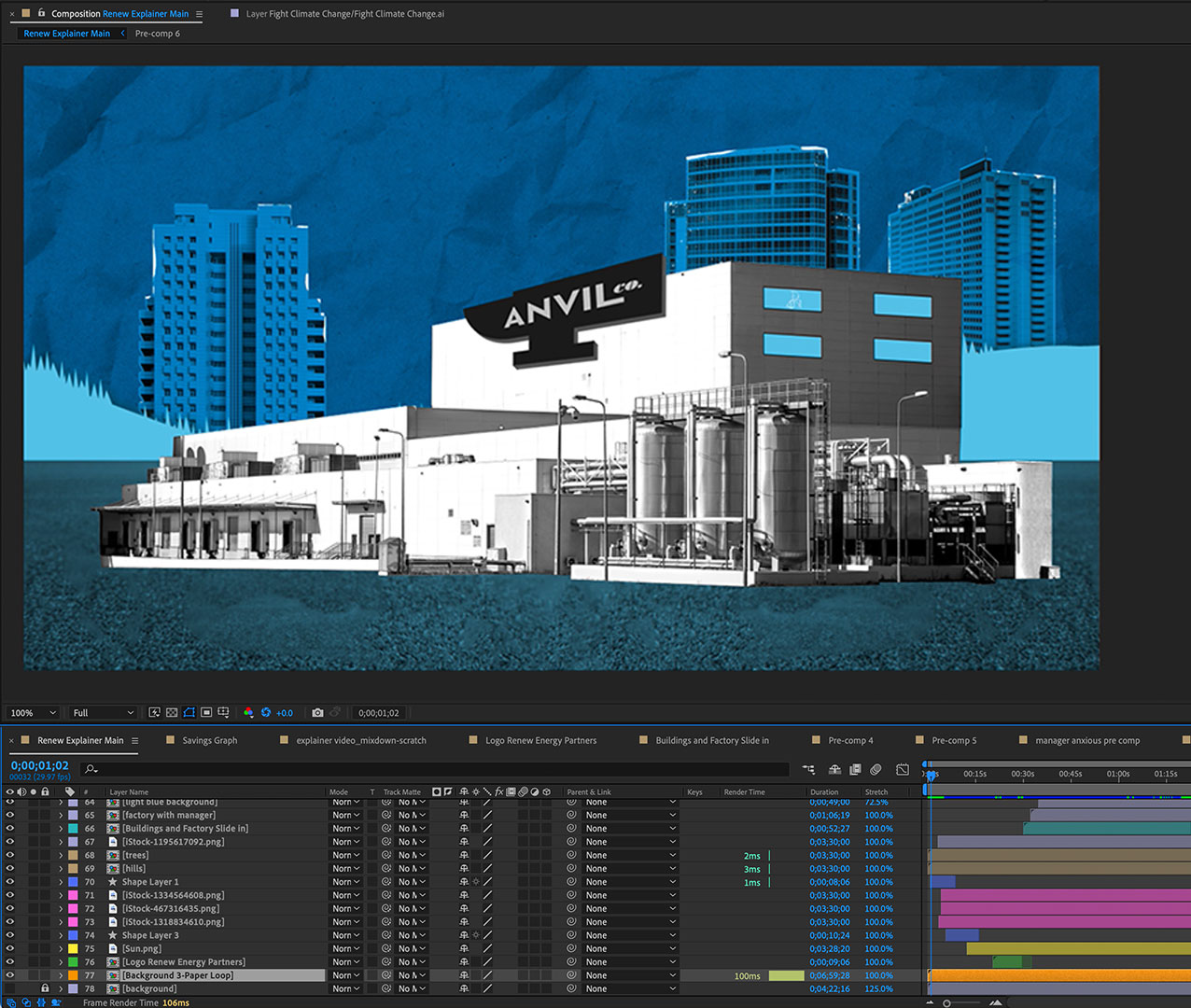The height and width of the screenshot is (1008, 1191).
Task: Toggle visibility of Shape Layer 3
Action: [10, 935]
